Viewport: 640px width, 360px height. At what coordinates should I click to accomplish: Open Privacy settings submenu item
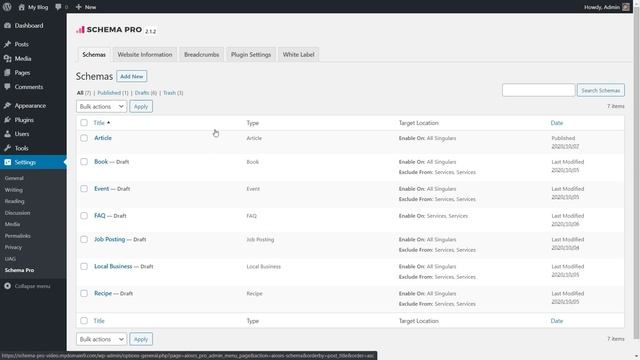[13, 247]
